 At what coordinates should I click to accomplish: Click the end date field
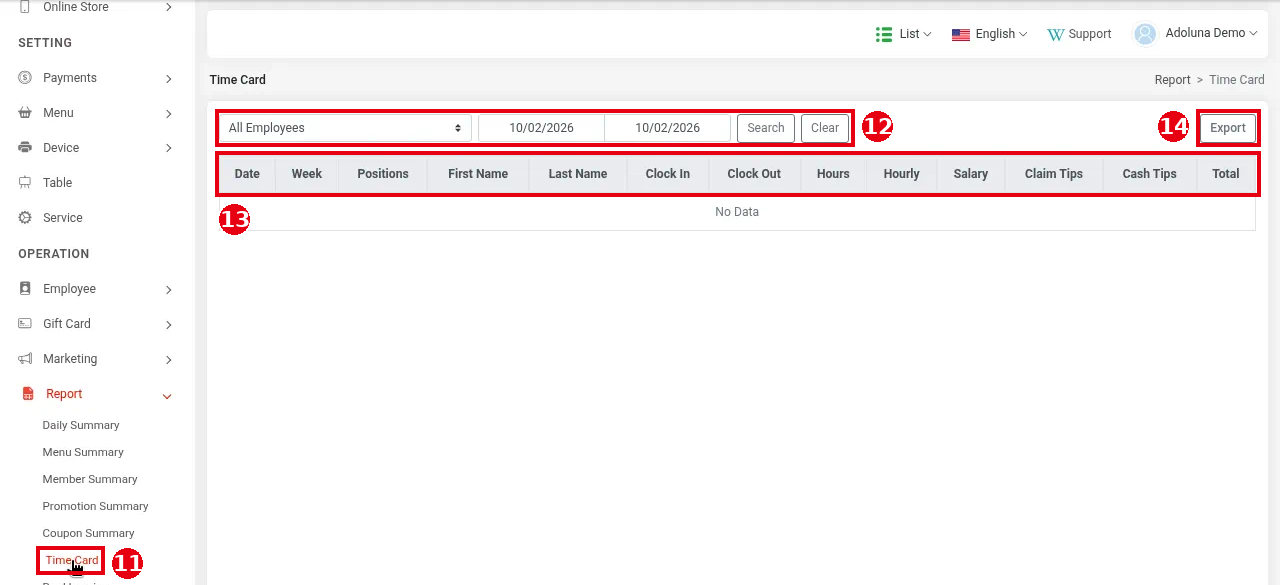coord(667,128)
